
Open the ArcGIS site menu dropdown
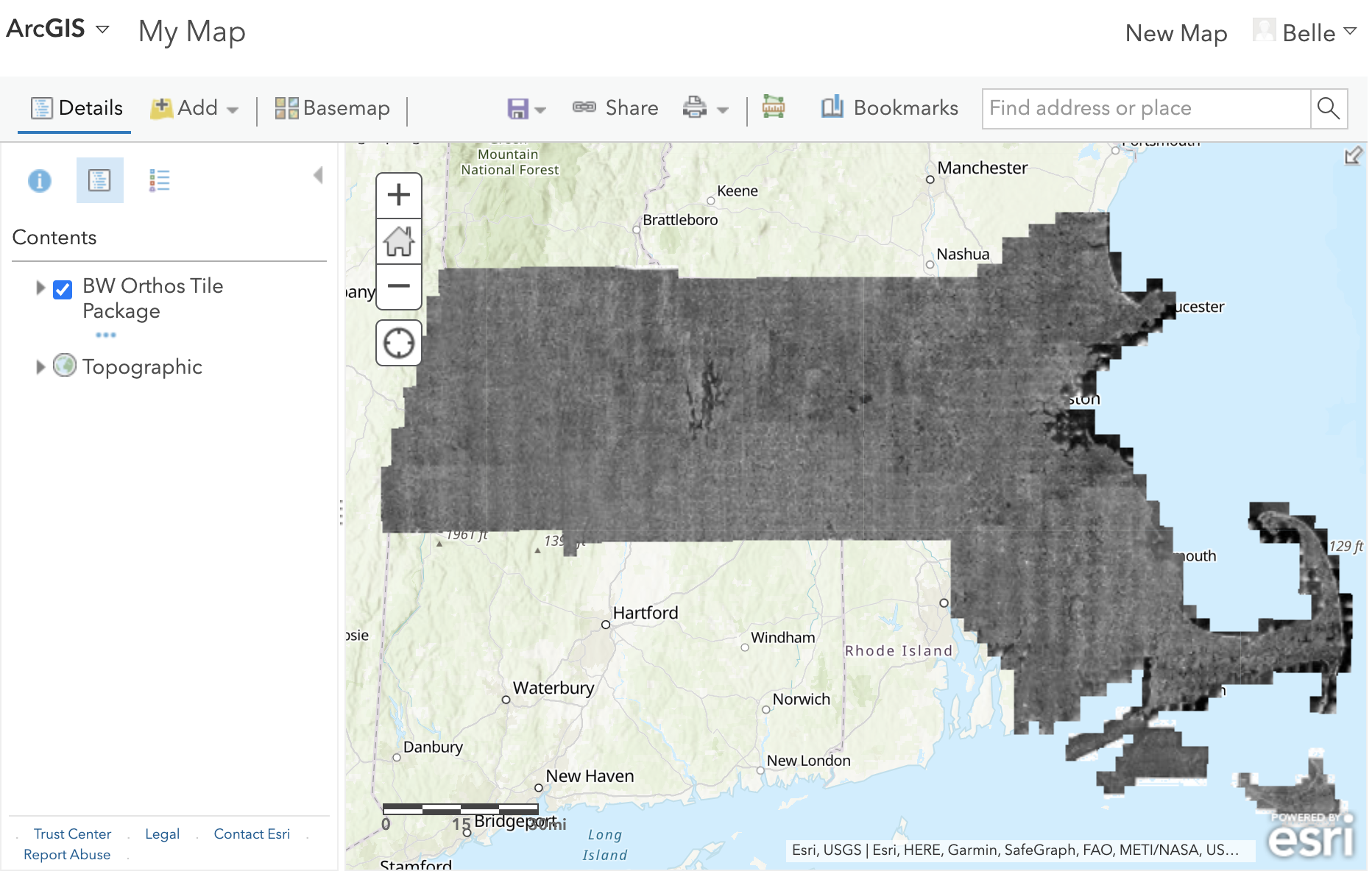click(57, 29)
